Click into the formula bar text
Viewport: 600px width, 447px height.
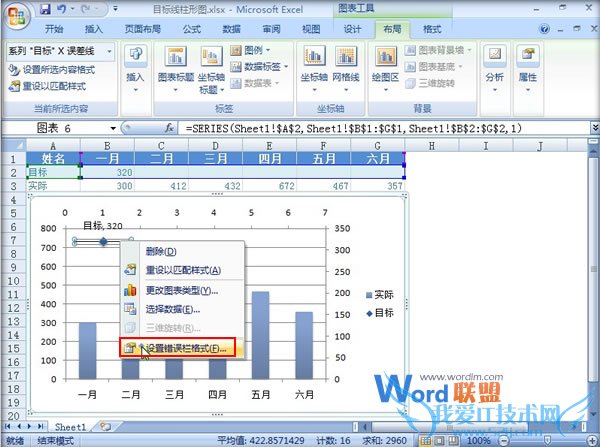coord(385,128)
